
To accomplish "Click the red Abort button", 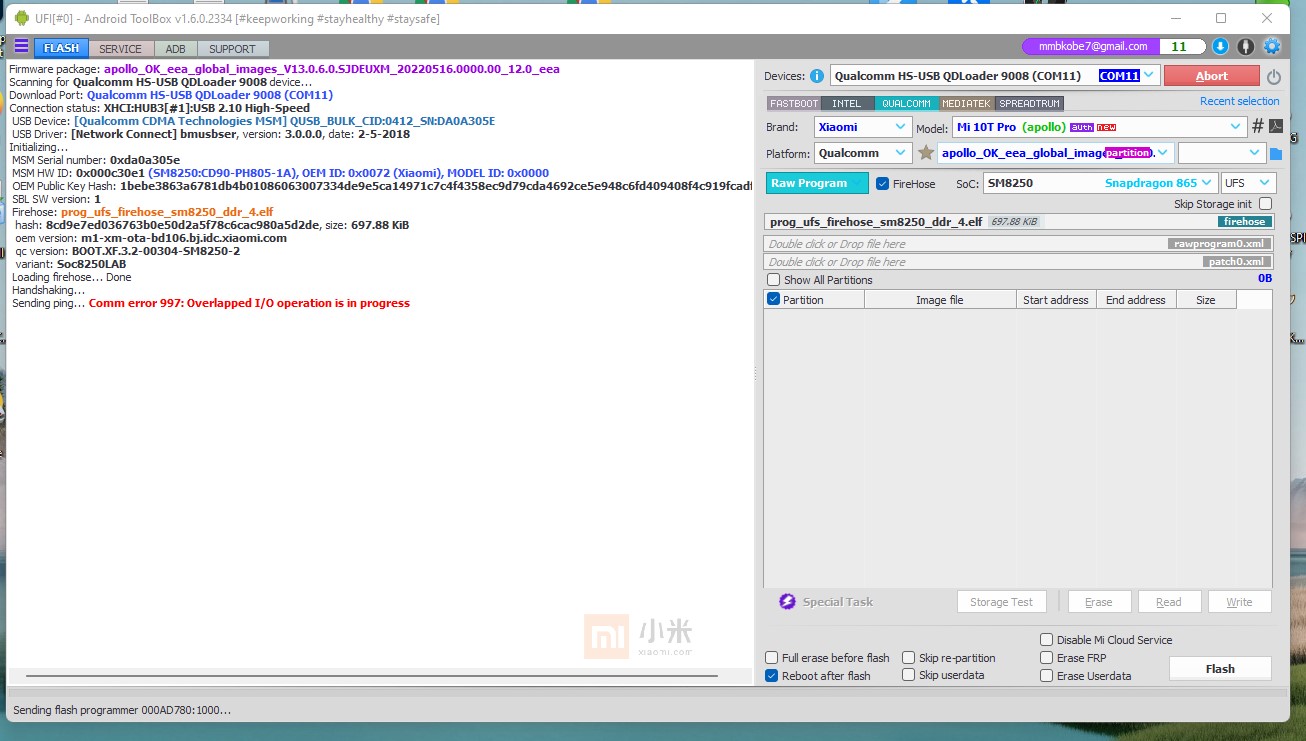I will [1211, 76].
